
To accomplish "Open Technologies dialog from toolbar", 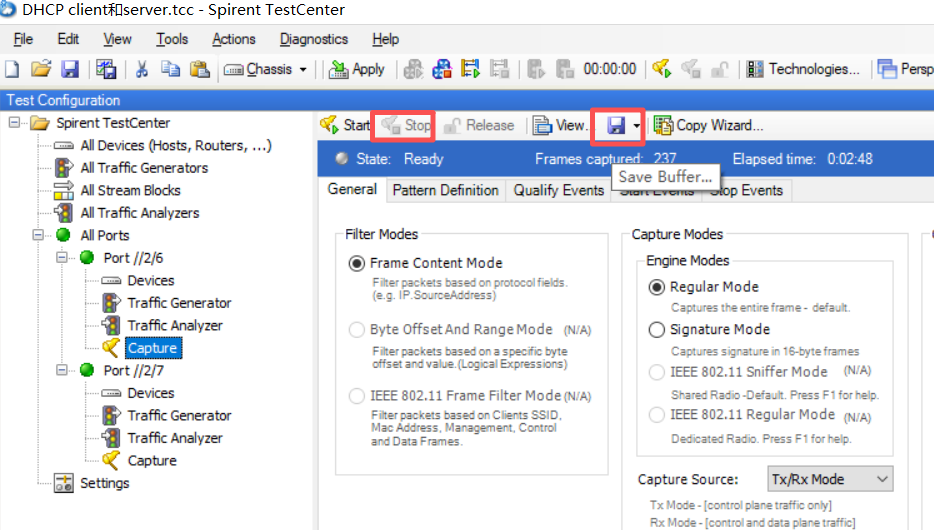I will 802,69.
